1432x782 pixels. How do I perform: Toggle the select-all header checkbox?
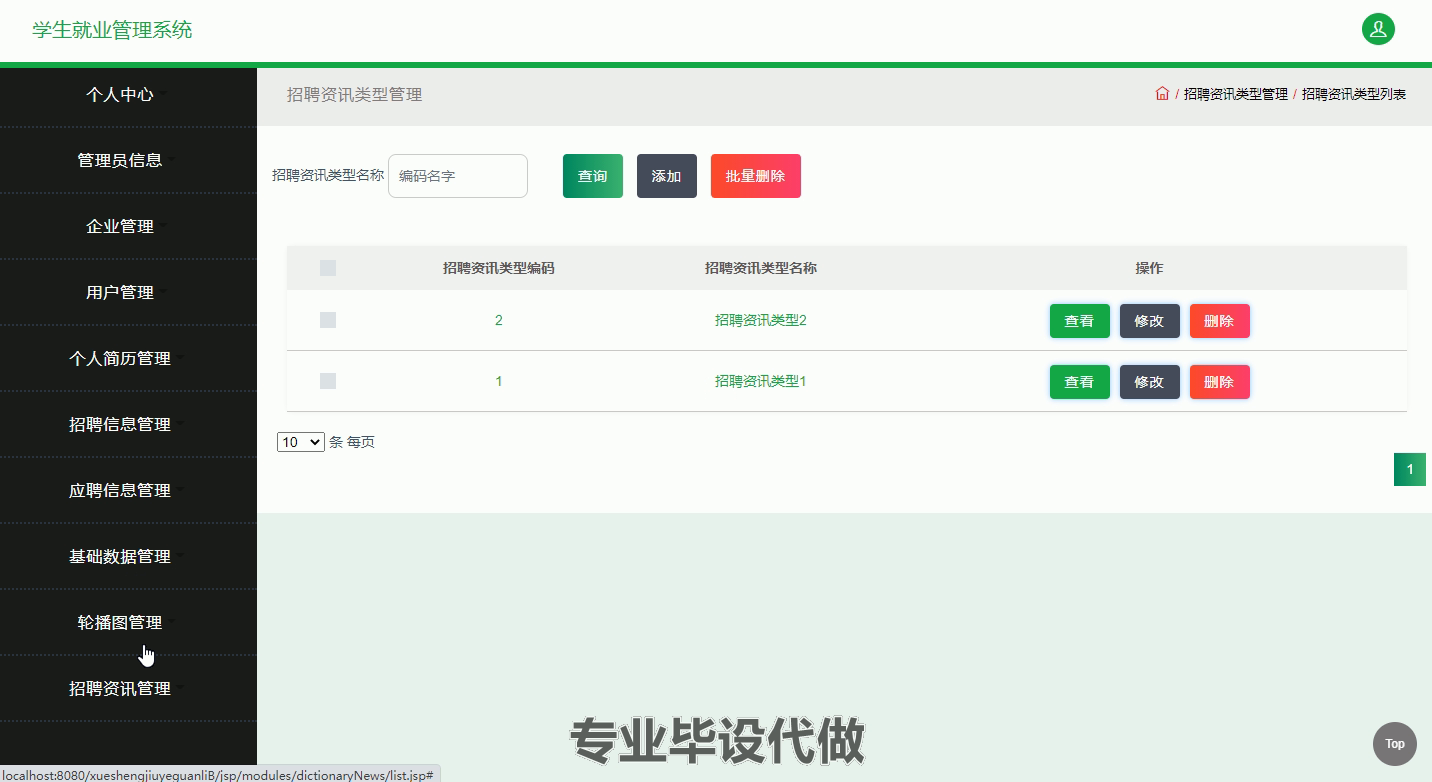pyautogui.click(x=328, y=268)
